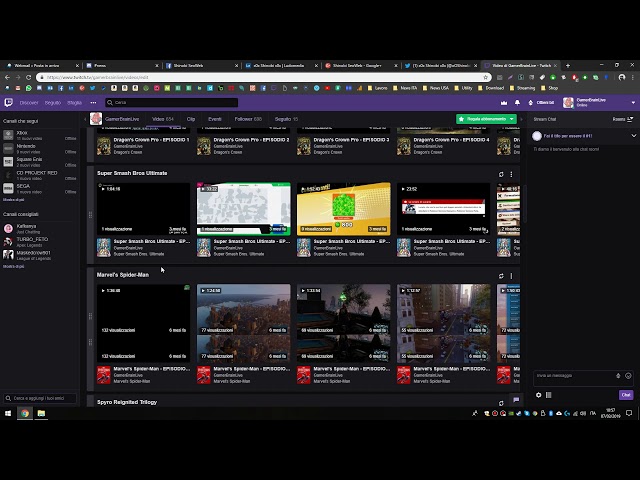This screenshot has width=640, height=480.
Task: Open the News ITA bookmarks folder
Action: (405, 88)
